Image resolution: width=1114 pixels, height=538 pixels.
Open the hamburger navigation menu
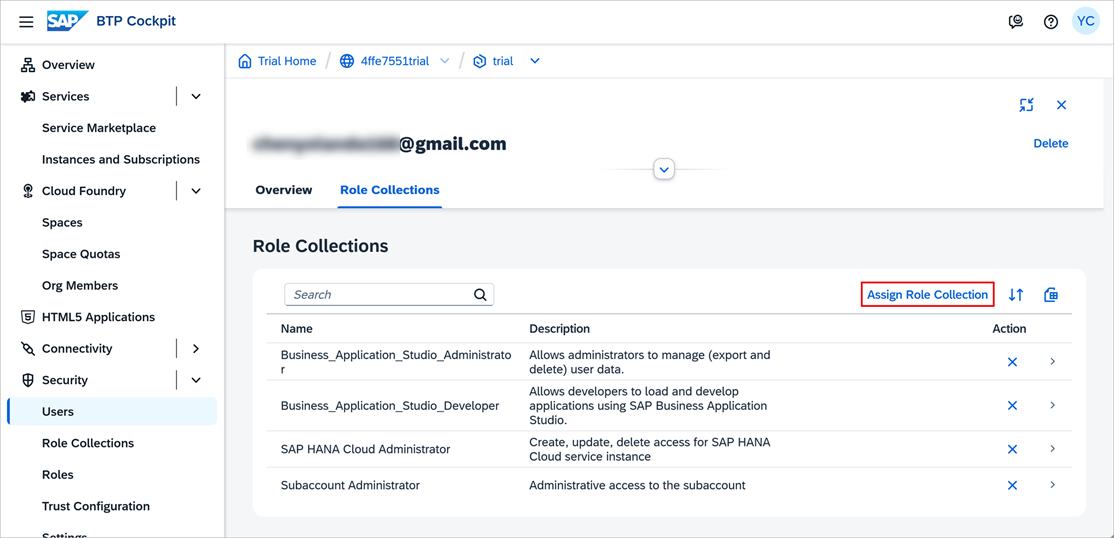coord(26,21)
